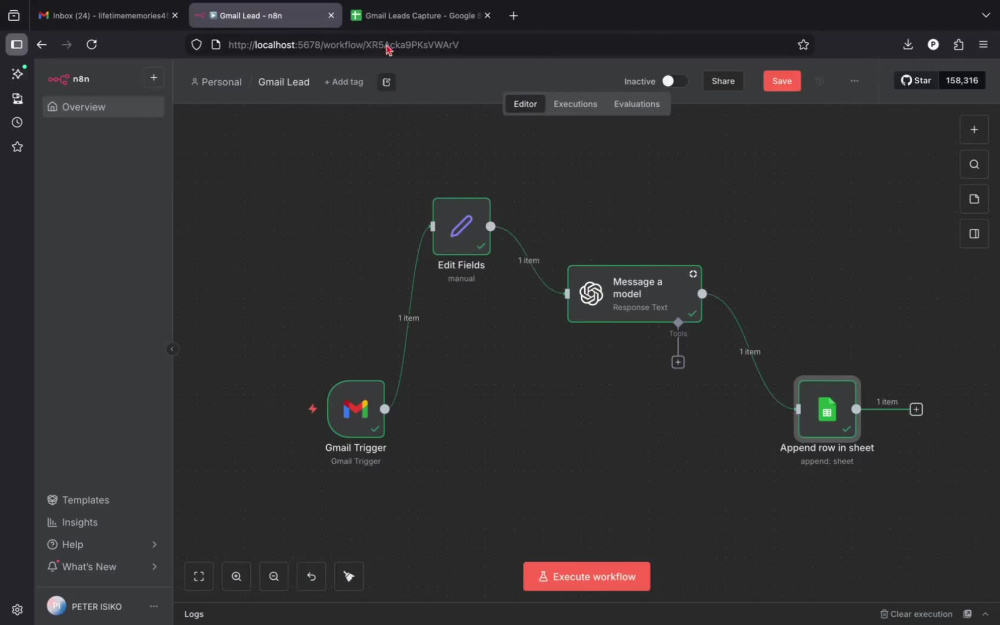Create new item with sidebar plus

(x=154, y=78)
